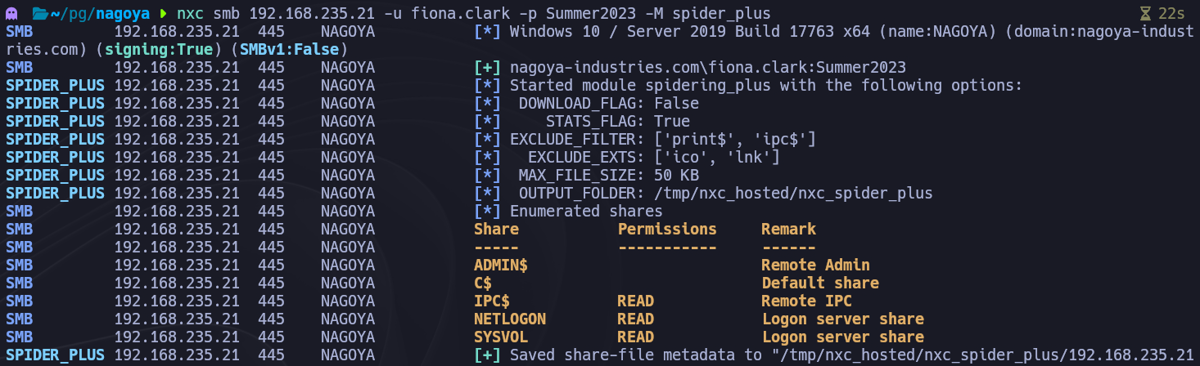Click the Default share remark
The height and width of the screenshot is (366, 1200).
[x=820, y=284]
